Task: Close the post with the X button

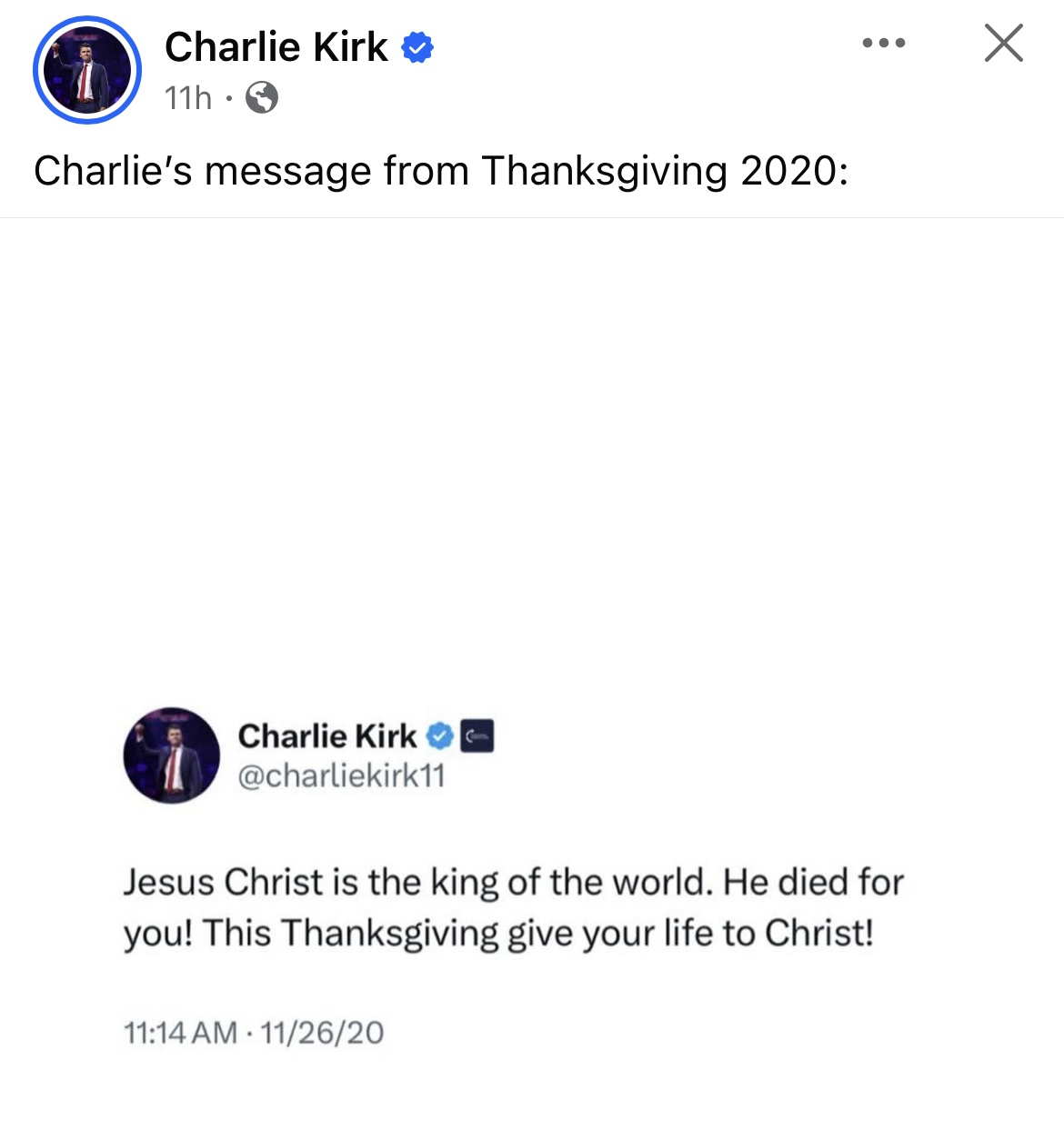Action: [1003, 43]
